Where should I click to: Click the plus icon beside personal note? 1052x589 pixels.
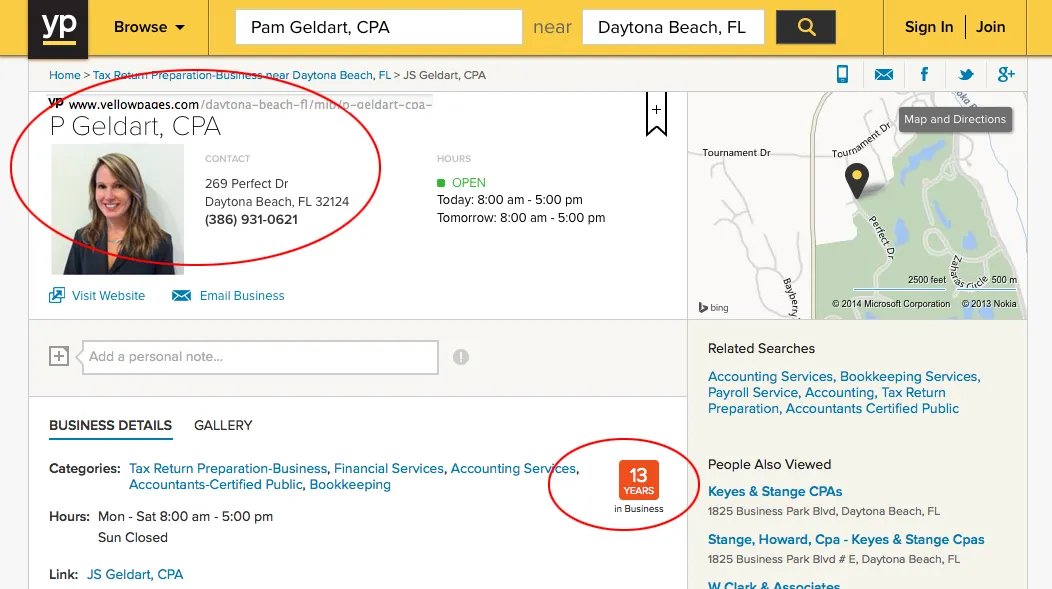(x=59, y=356)
